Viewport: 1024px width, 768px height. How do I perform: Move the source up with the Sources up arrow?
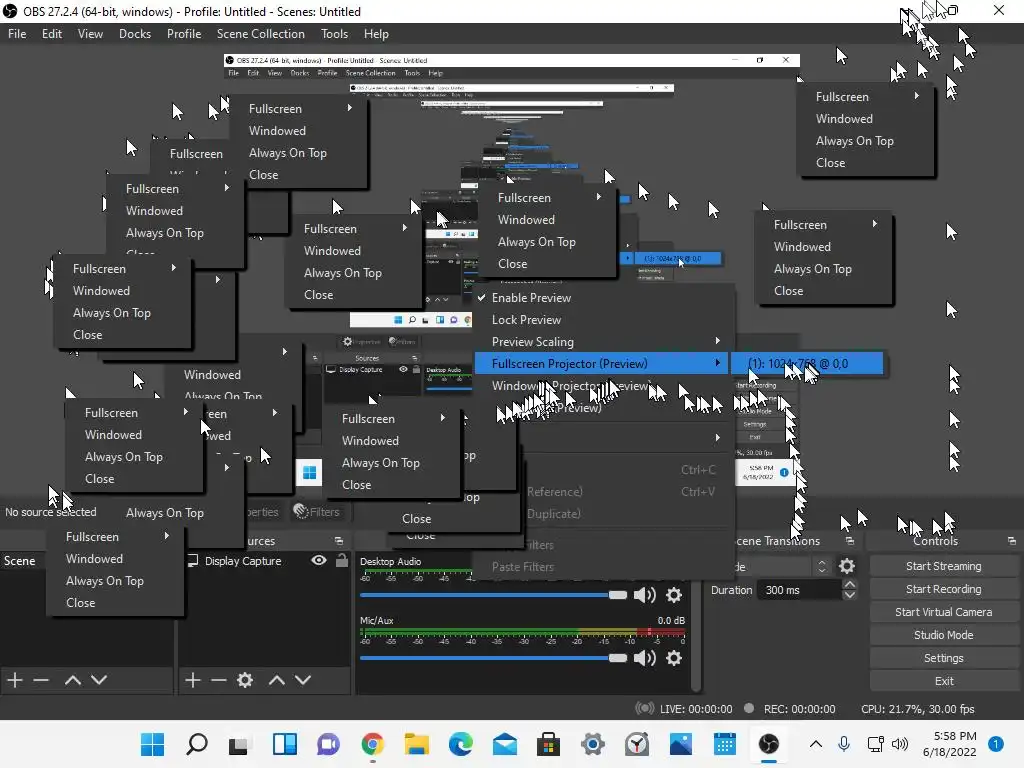tap(277, 680)
